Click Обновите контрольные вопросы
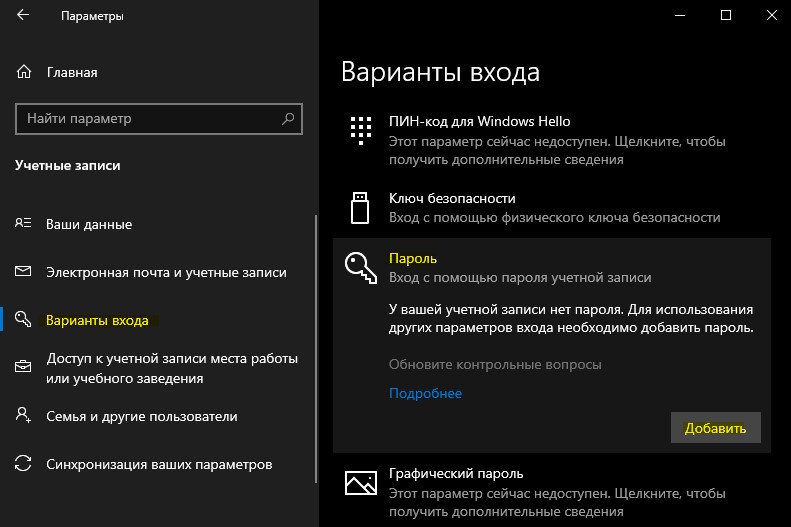The image size is (791, 527). [495, 365]
